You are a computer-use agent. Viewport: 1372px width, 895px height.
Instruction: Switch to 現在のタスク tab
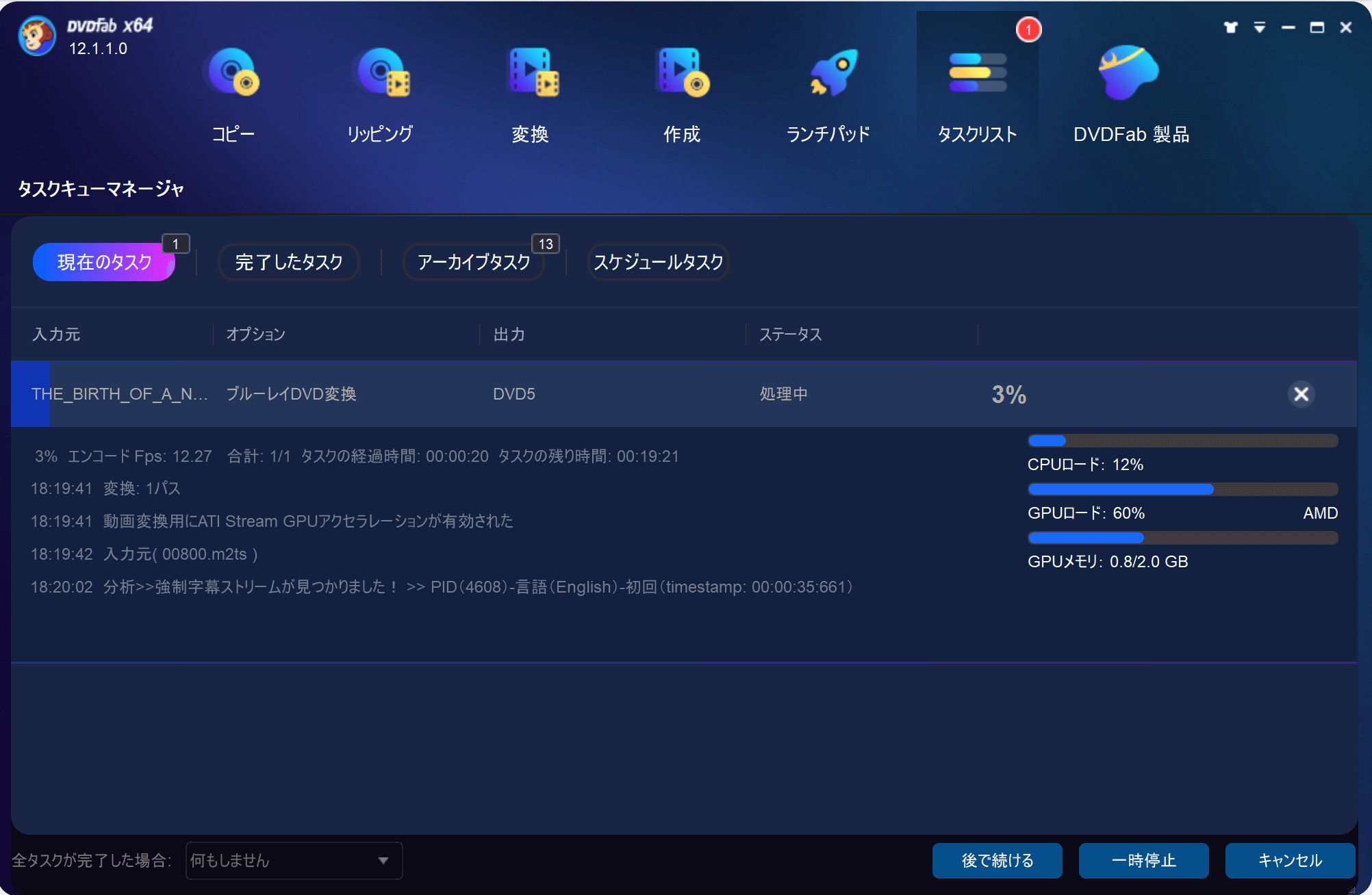tap(104, 262)
